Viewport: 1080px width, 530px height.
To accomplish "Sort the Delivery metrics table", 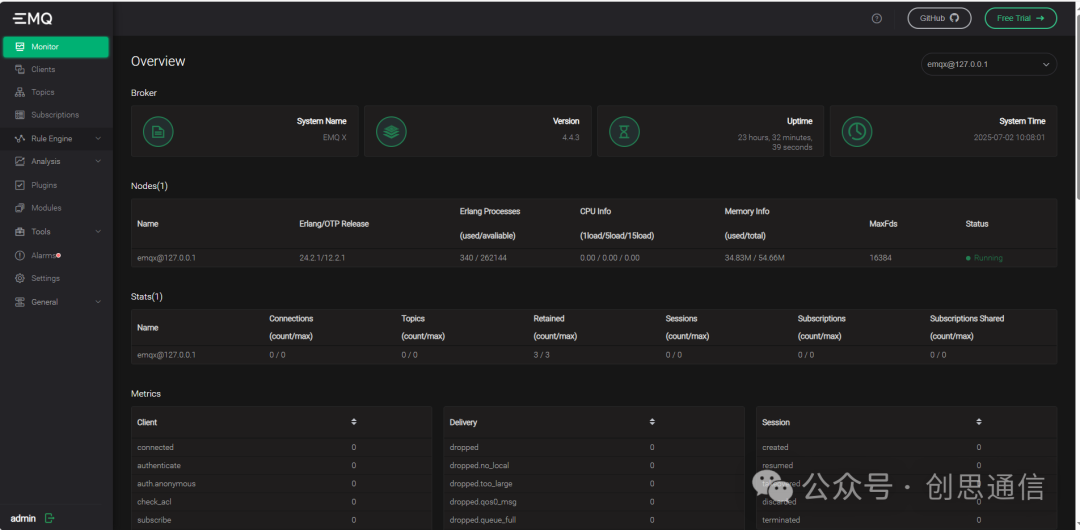I will coord(652,422).
